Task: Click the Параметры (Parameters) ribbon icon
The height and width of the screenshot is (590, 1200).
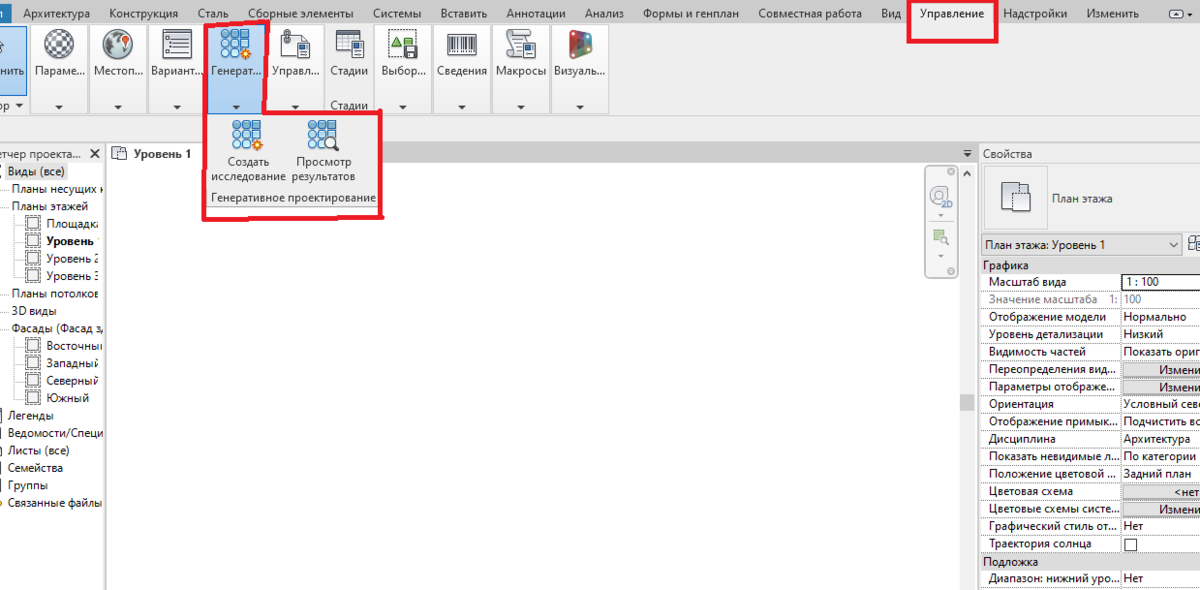Action: coord(59,46)
